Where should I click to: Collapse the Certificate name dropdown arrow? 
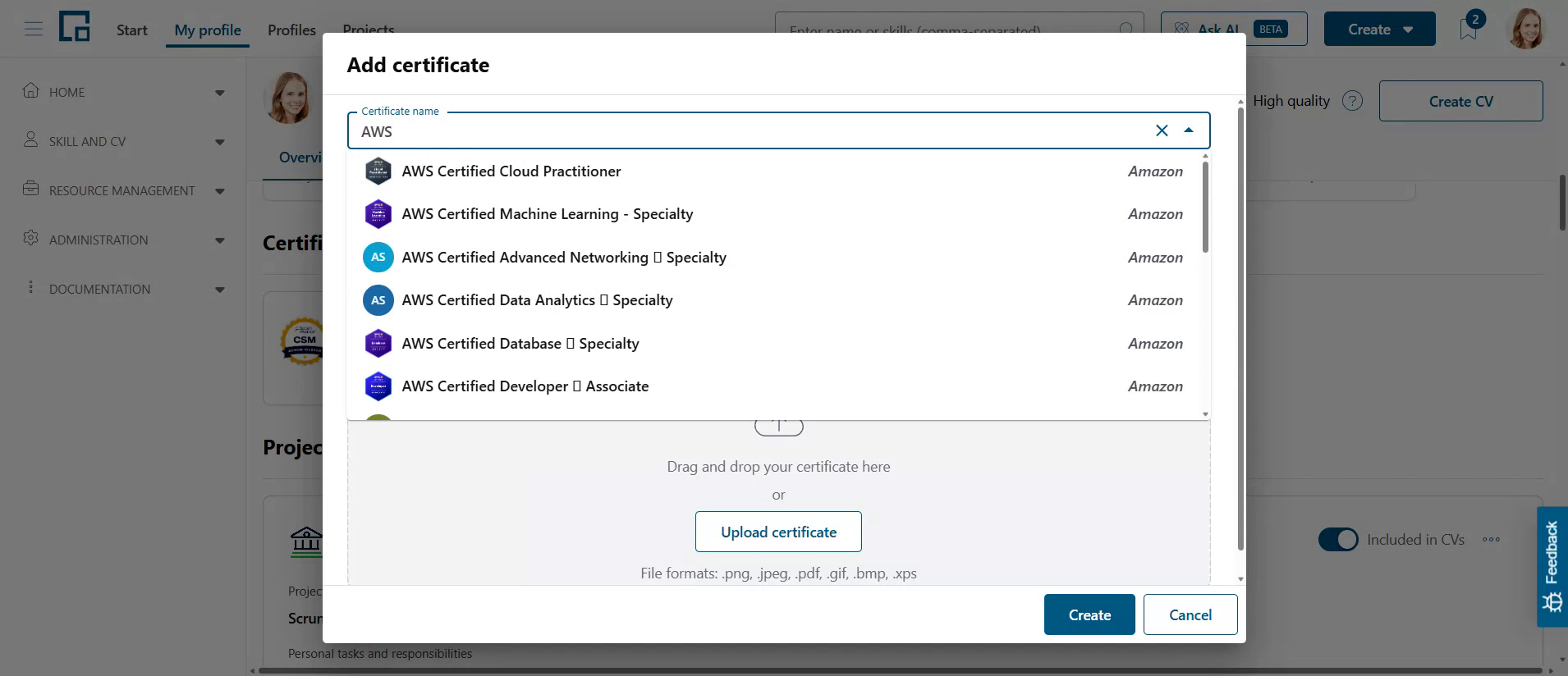pyautogui.click(x=1189, y=130)
